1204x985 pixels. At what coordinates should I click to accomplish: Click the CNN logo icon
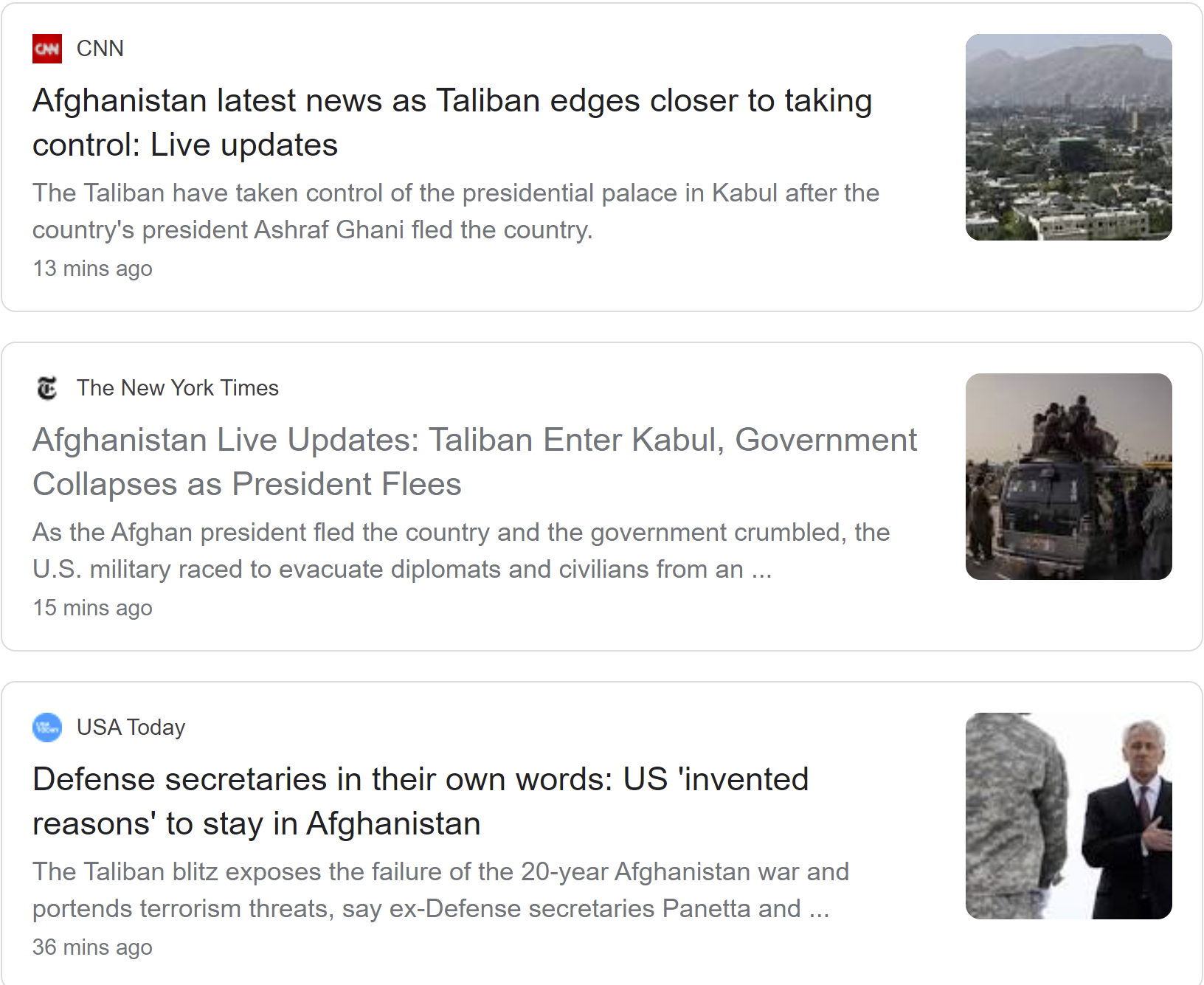[x=47, y=49]
